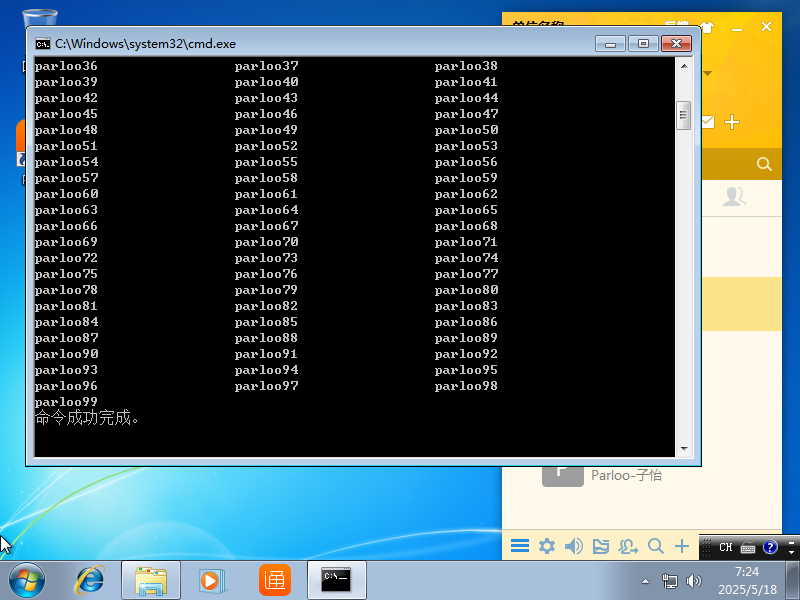The height and width of the screenshot is (600, 800).
Task: Open the cmd window system menu icon
Action: pos(43,44)
